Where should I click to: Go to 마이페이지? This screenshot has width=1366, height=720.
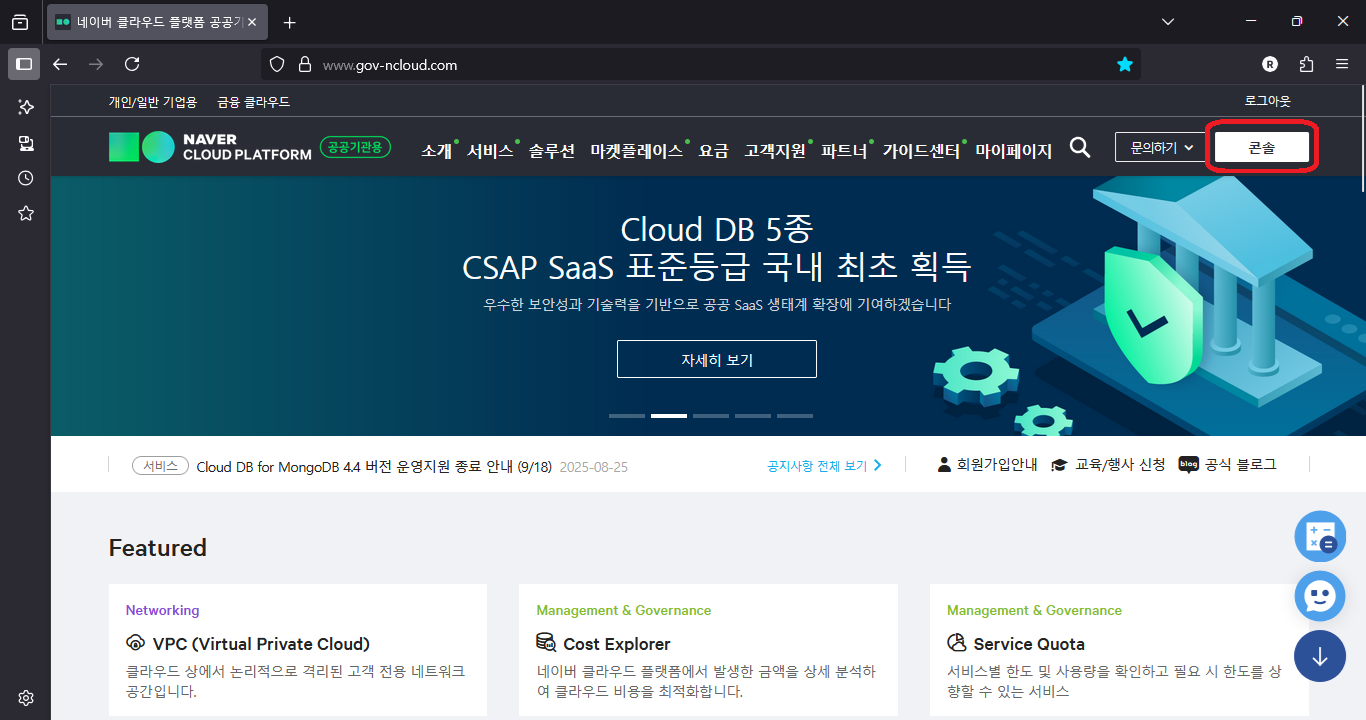tap(1014, 151)
